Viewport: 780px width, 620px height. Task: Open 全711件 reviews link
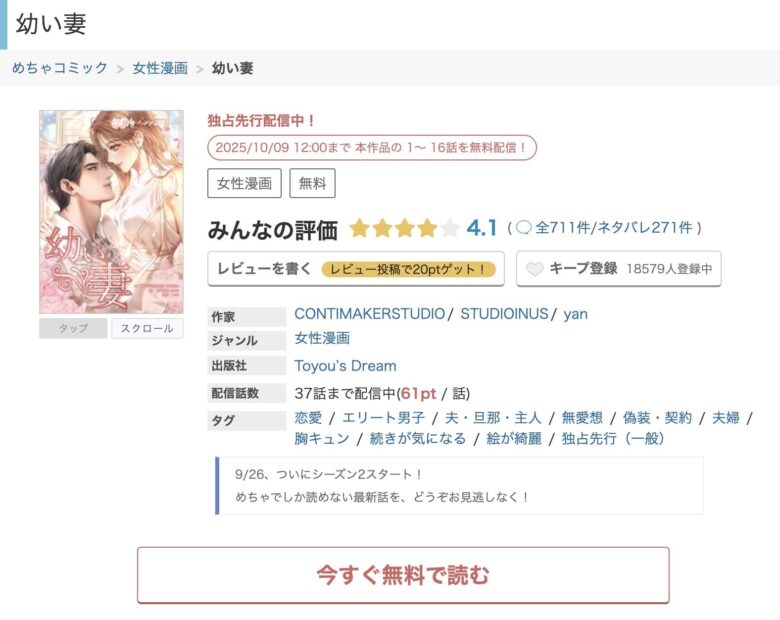(562, 228)
